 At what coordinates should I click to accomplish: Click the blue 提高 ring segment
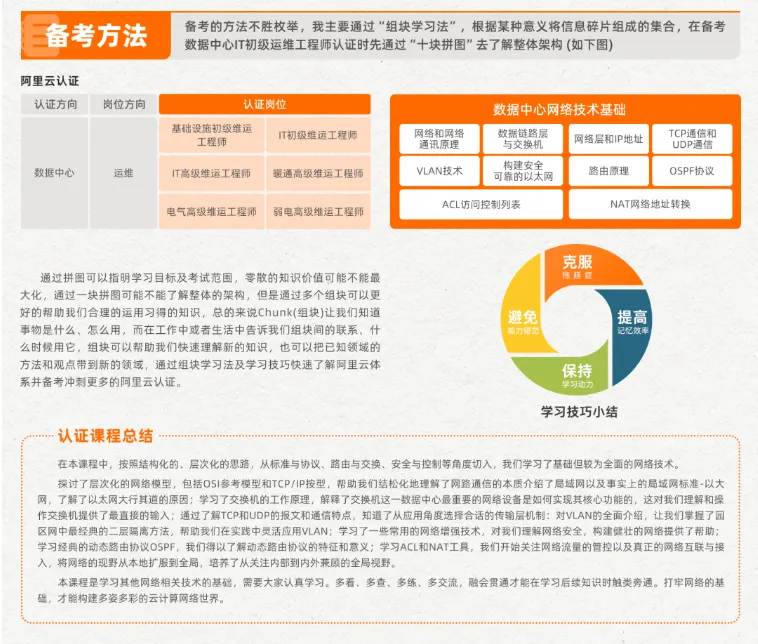click(631, 324)
